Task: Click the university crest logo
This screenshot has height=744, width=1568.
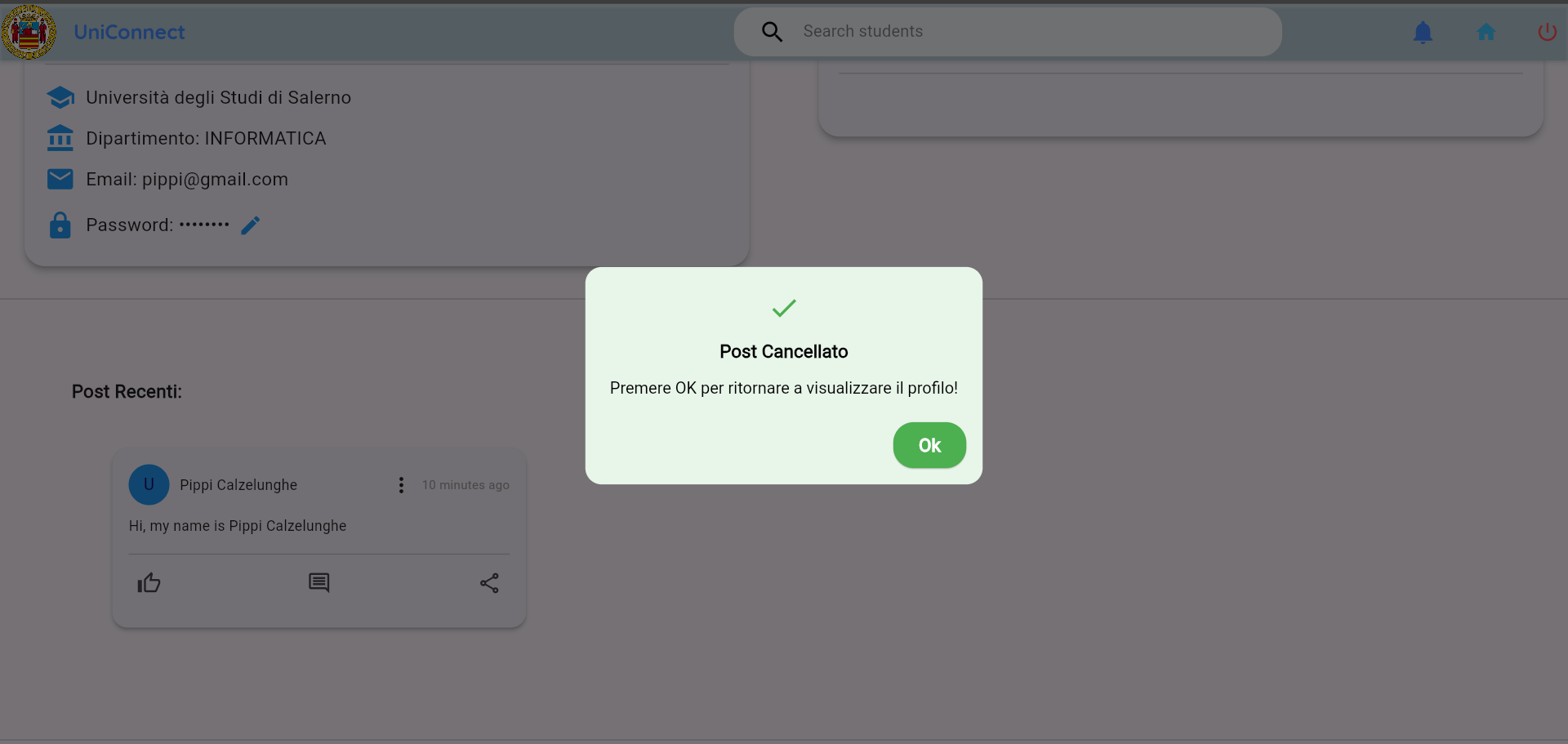Action: (29, 32)
